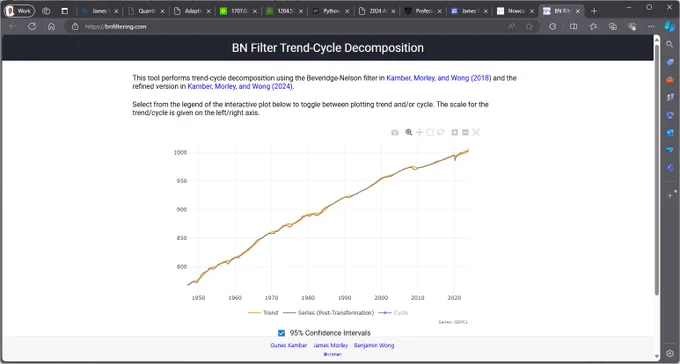This screenshot has height=364, width=680.
Task: Click the Series: GDPC1 caption text
Action: (453, 322)
